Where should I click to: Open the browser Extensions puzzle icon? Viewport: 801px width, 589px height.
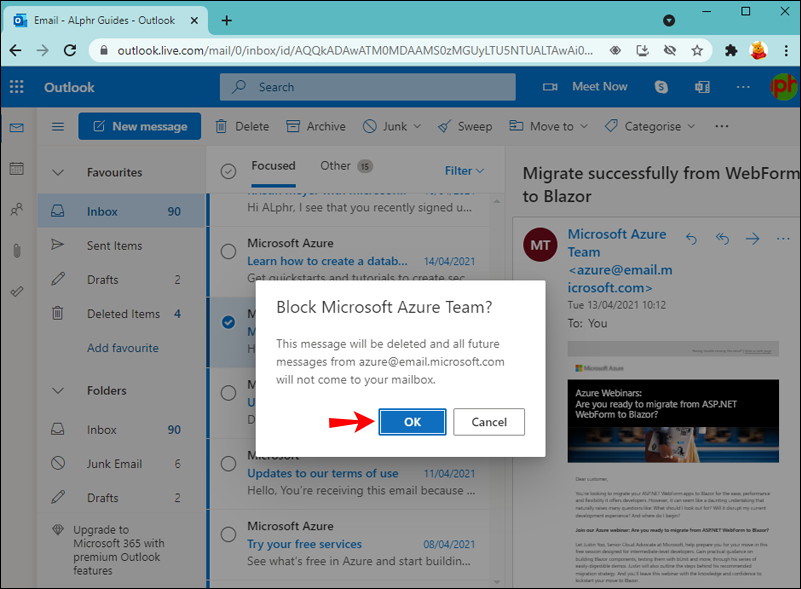click(731, 50)
